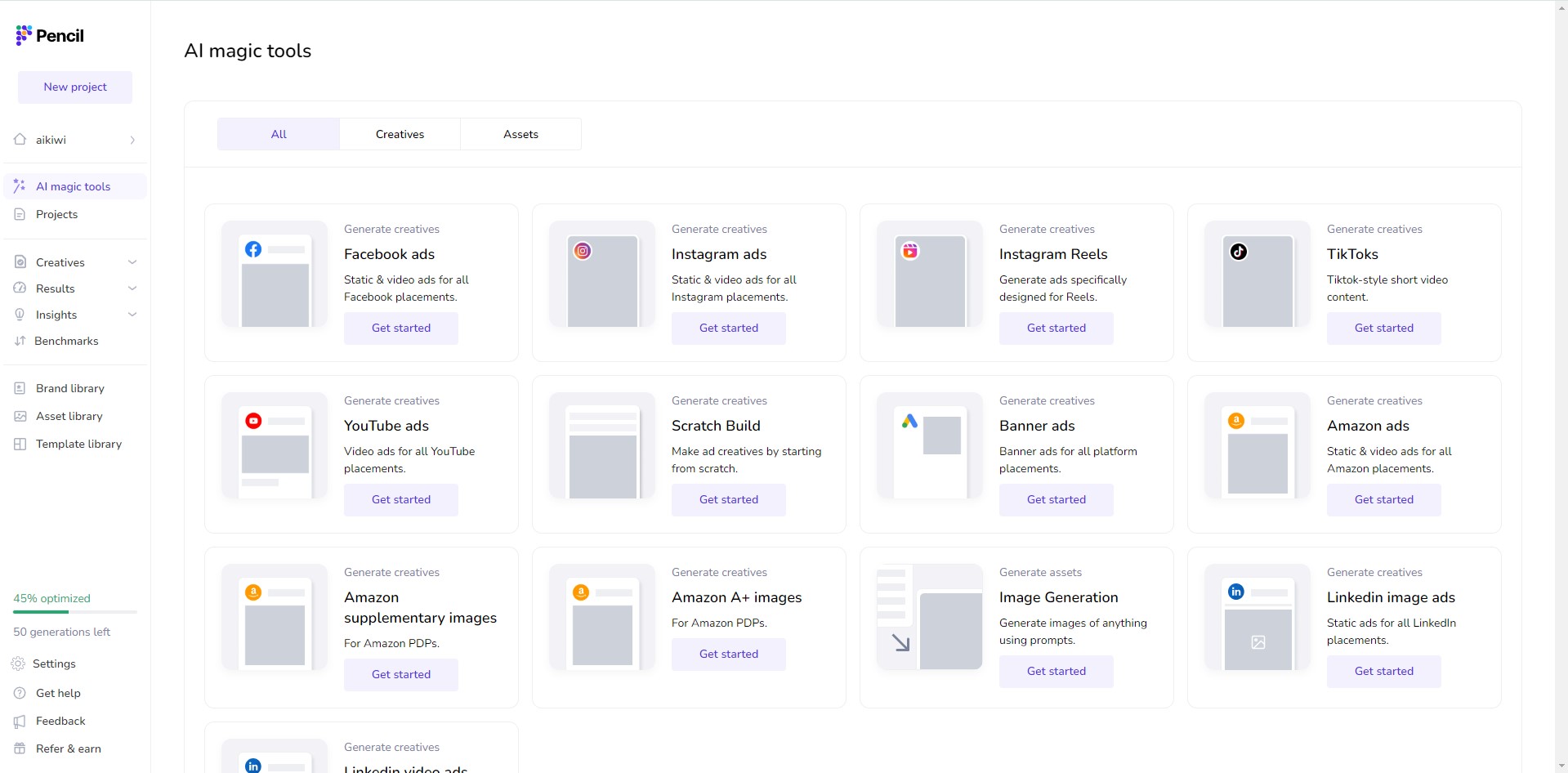Open Settings gear icon
The image size is (1568, 773).
(18, 664)
